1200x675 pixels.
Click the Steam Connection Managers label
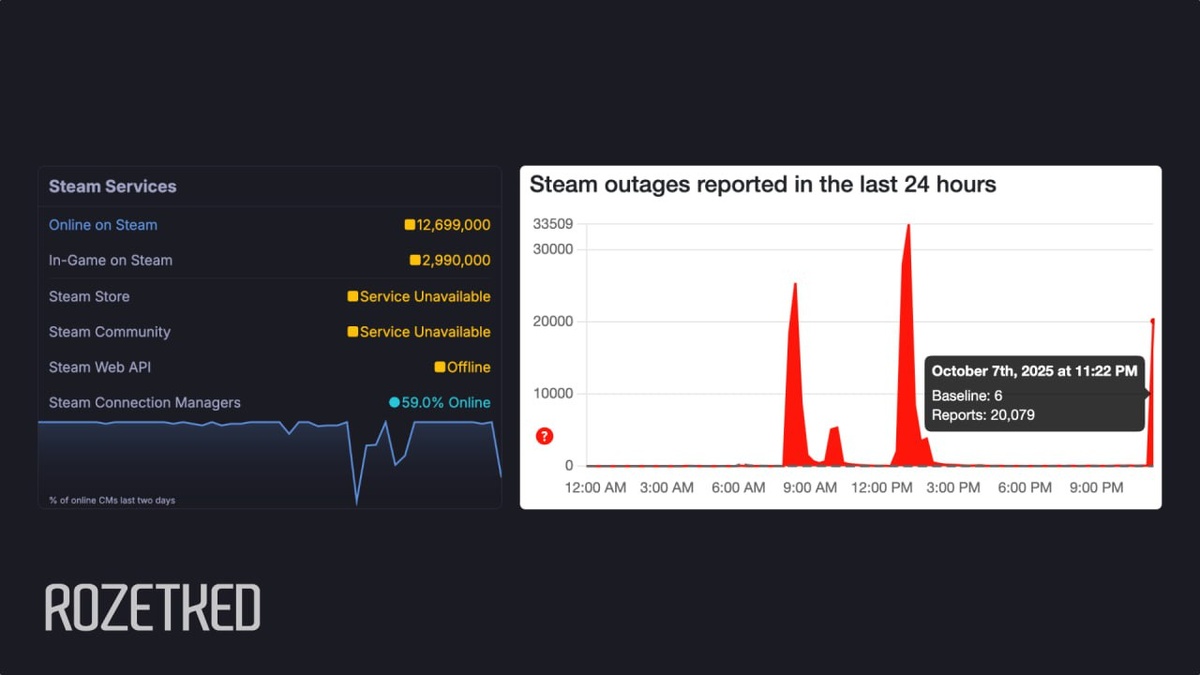[145, 402]
